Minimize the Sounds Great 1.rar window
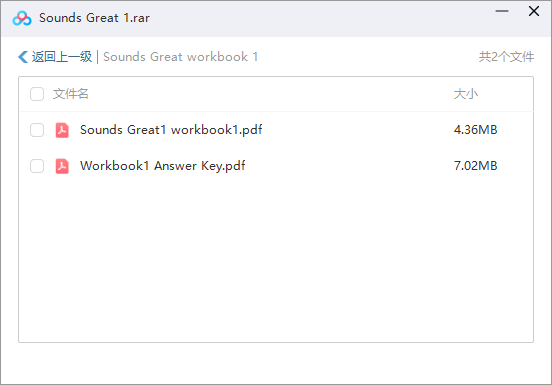The image size is (552, 385). point(502,11)
